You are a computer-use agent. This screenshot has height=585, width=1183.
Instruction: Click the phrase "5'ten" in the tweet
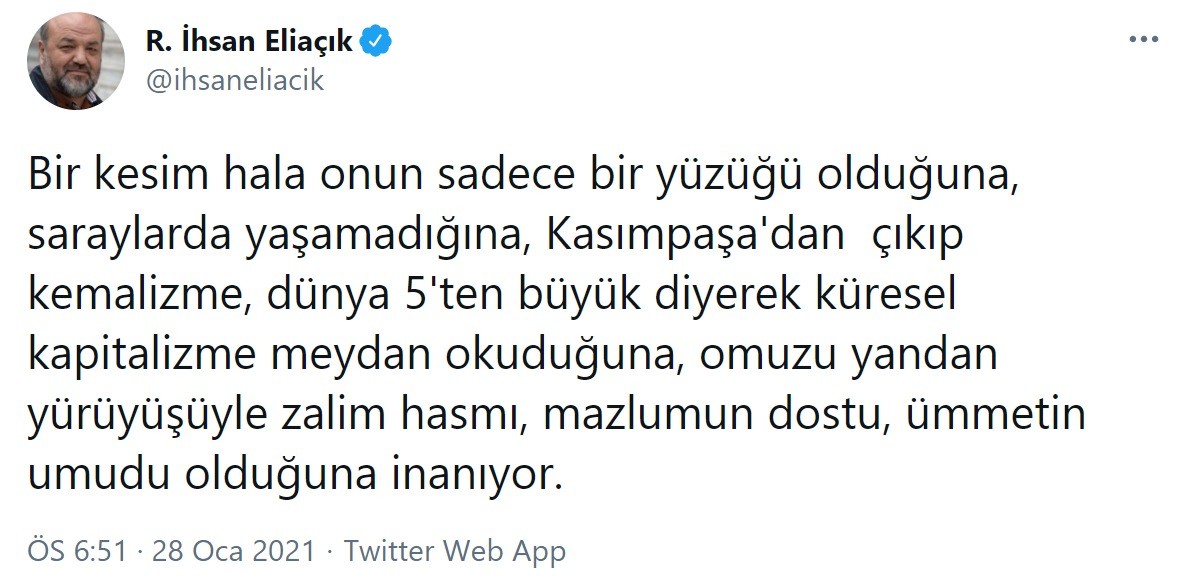[434, 297]
